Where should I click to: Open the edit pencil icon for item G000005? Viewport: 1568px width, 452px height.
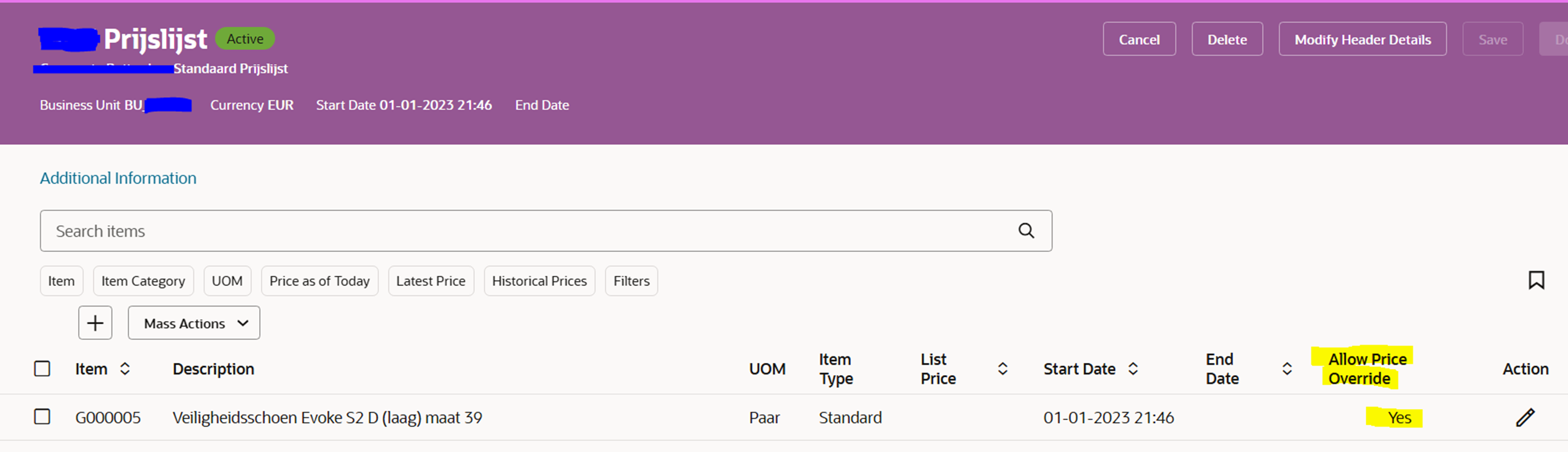tap(1525, 417)
